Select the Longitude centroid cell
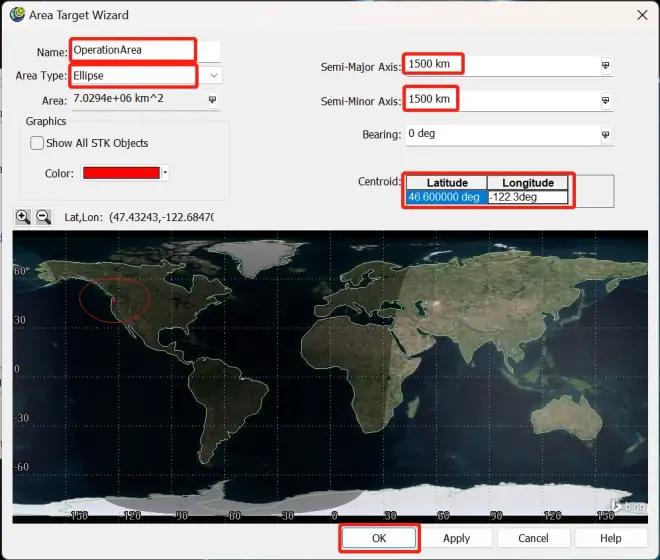 pyautogui.click(x=527, y=198)
